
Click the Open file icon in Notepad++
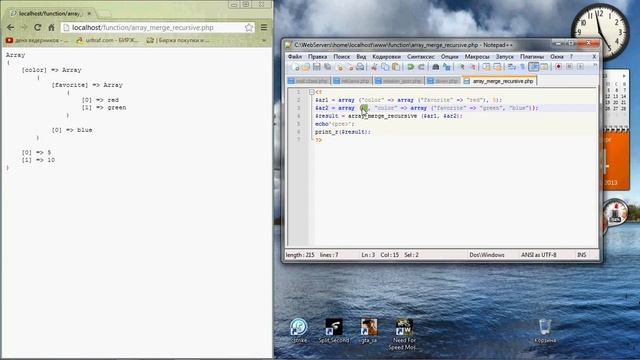click(x=306, y=67)
